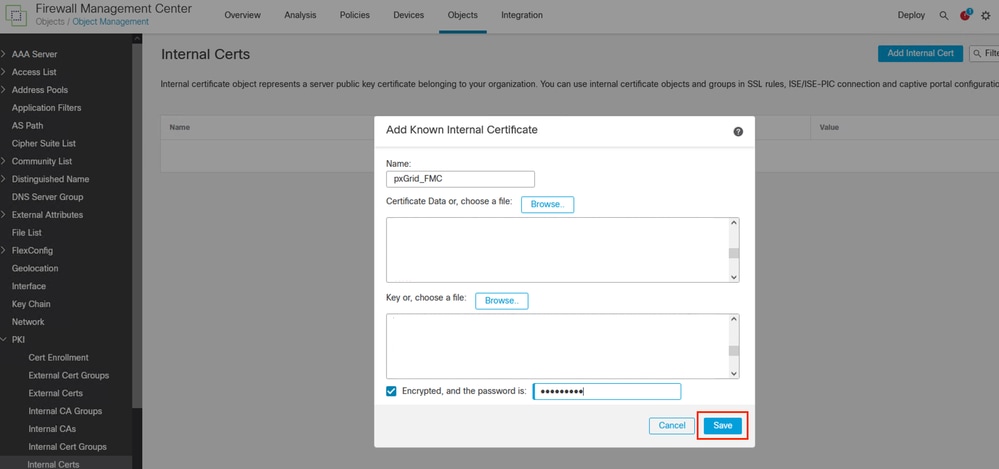Viewport: 999px width, 469px height.
Task: Open Internal Certs under PKI
Action: (x=54, y=465)
